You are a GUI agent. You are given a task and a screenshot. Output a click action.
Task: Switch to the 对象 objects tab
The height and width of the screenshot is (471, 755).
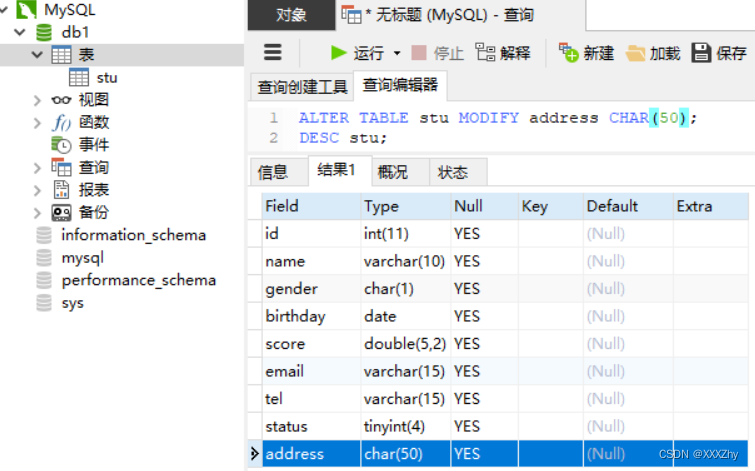pos(291,15)
